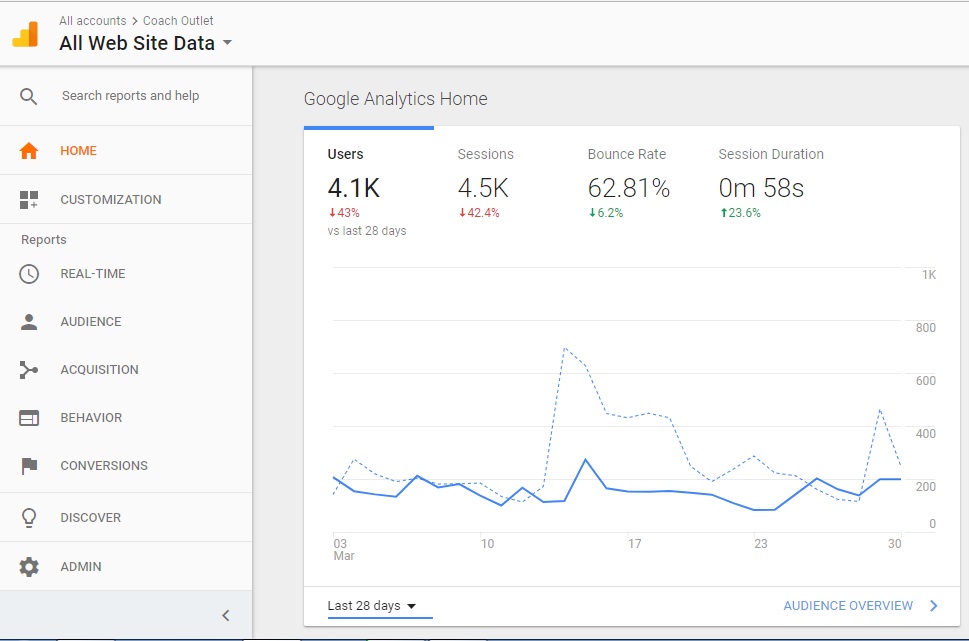
Task: Open the ADMIN menu item
Action: 126,566
